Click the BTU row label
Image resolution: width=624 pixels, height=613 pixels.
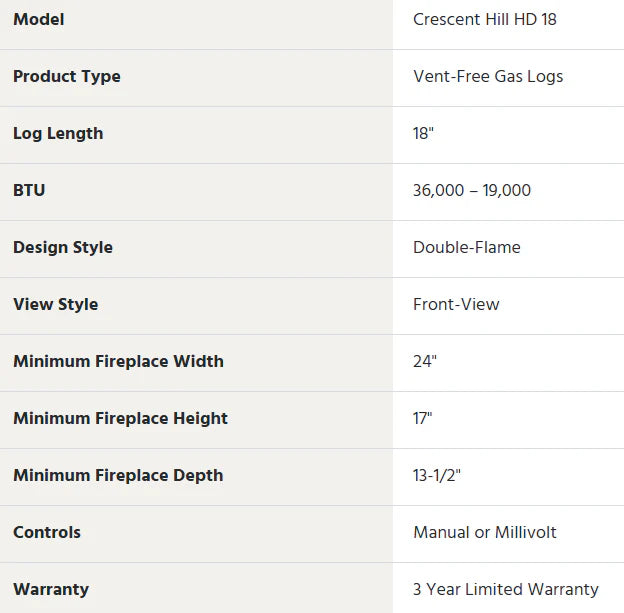(x=29, y=190)
